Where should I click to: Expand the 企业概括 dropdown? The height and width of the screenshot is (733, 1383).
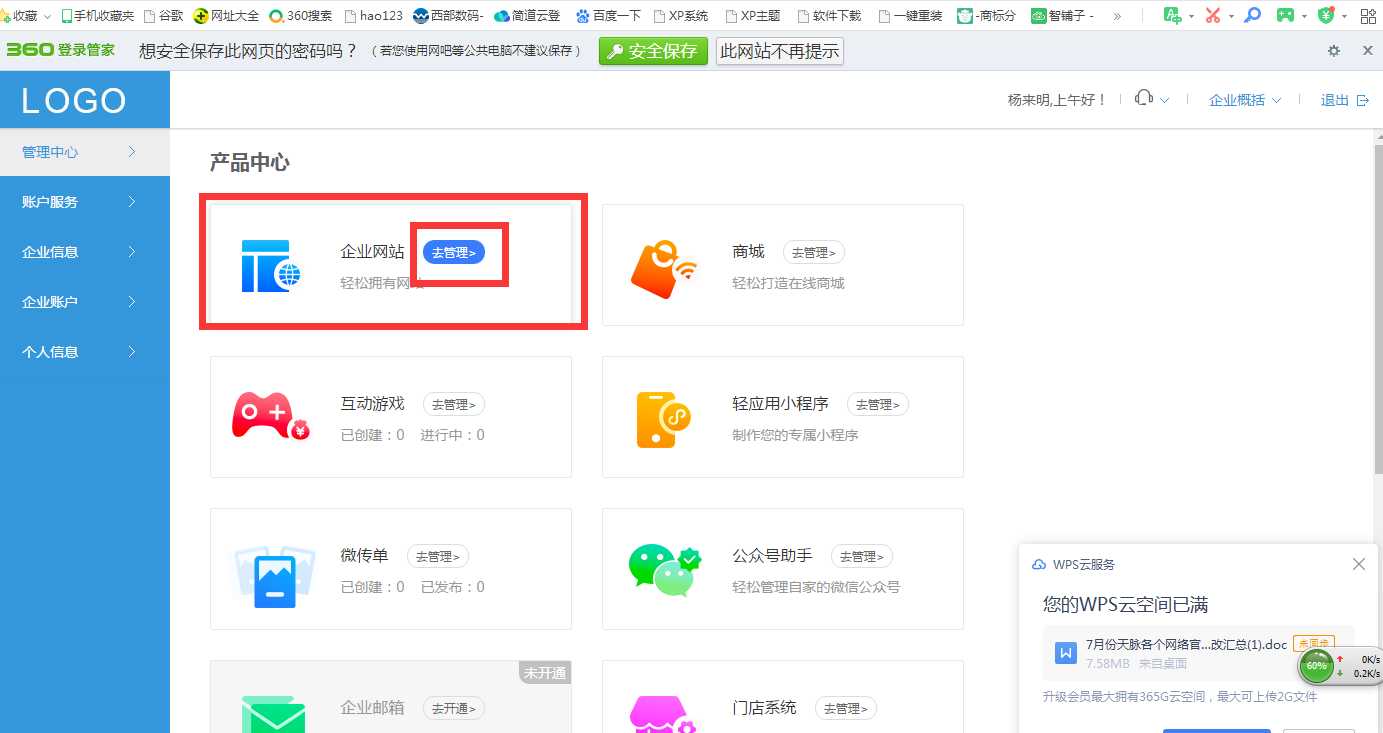tap(1245, 100)
